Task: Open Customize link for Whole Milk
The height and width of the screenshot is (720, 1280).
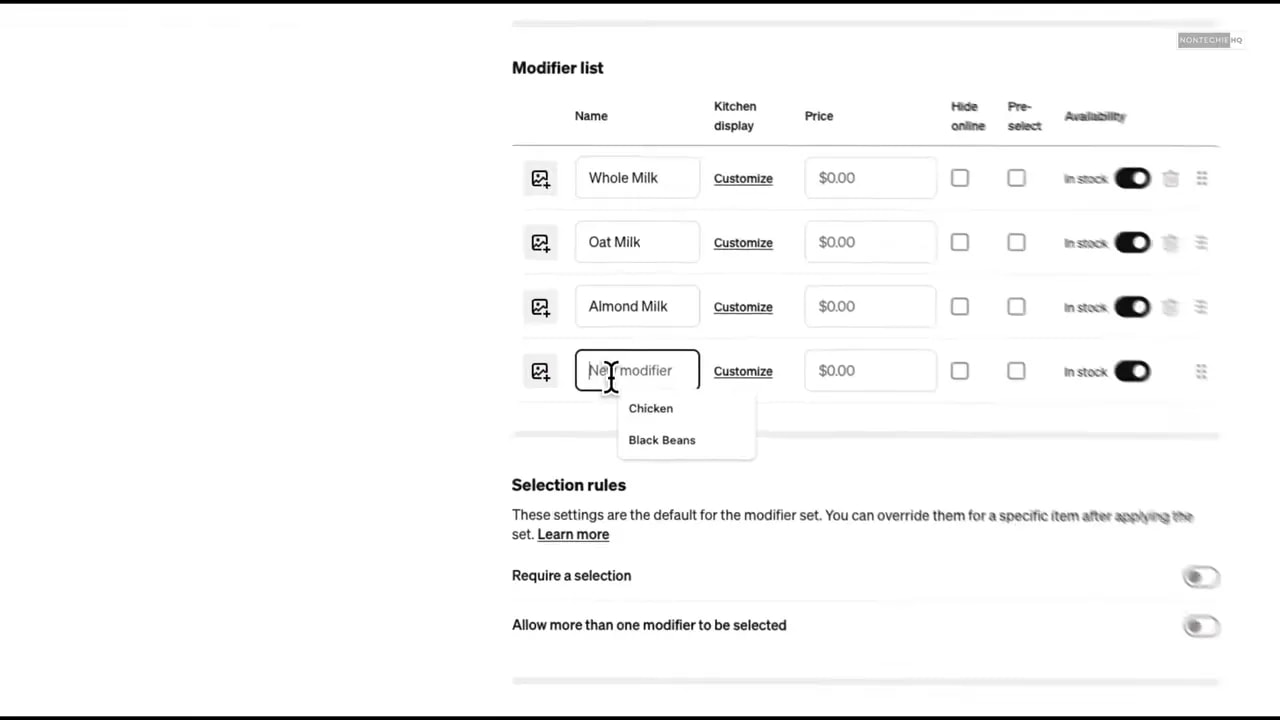Action: coord(743,178)
